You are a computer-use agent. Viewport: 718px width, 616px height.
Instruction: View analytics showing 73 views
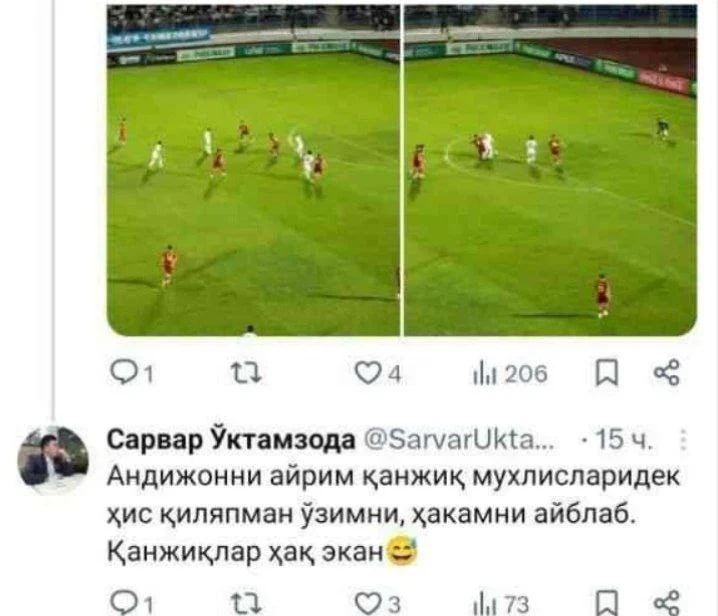click(501, 604)
